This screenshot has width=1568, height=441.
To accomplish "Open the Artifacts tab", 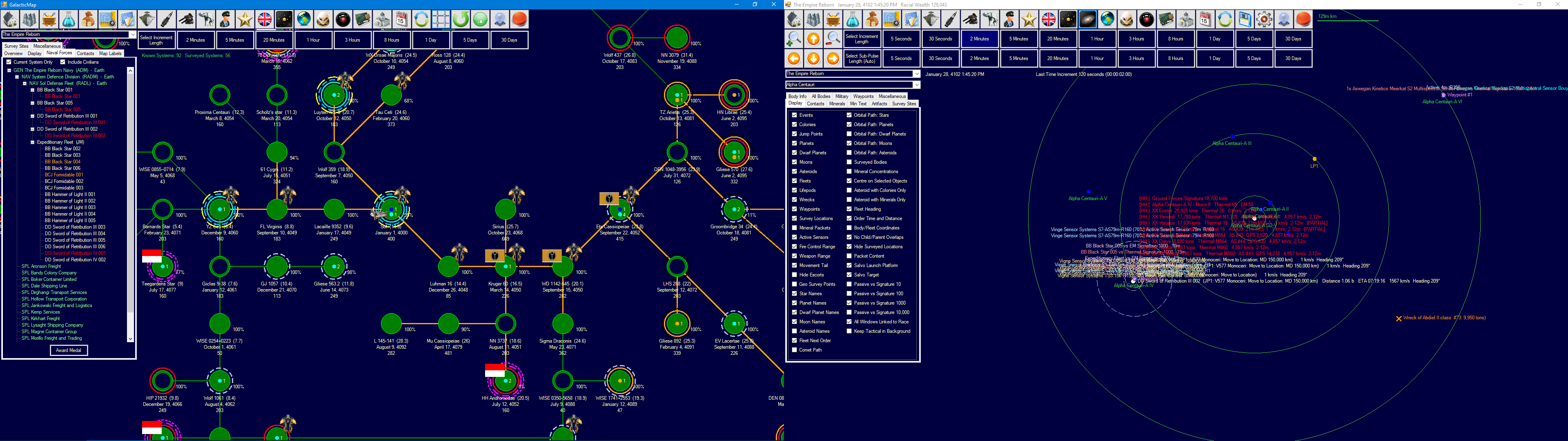I will pos(879,104).
